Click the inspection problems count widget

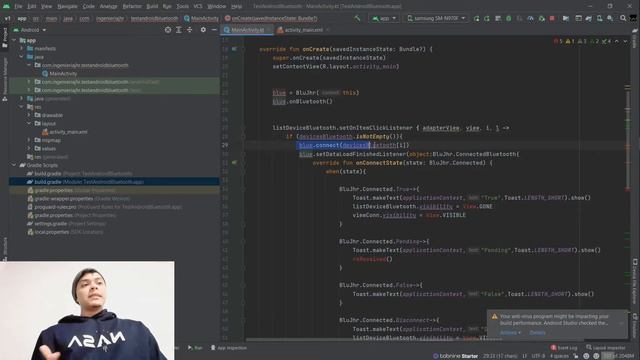[x=582, y=41]
